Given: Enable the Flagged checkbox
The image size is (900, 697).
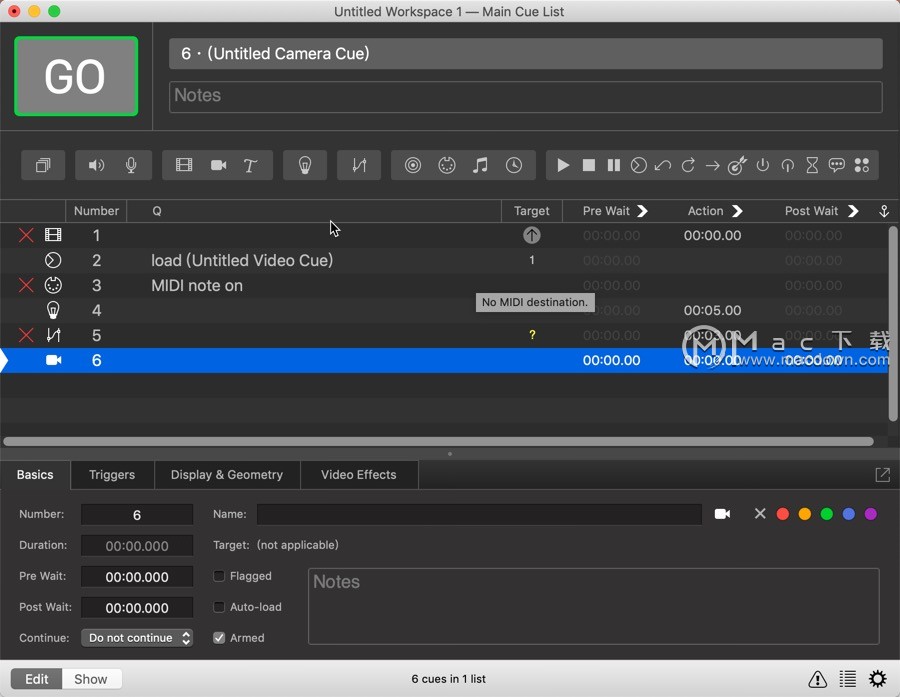Looking at the screenshot, I should (219, 576).
